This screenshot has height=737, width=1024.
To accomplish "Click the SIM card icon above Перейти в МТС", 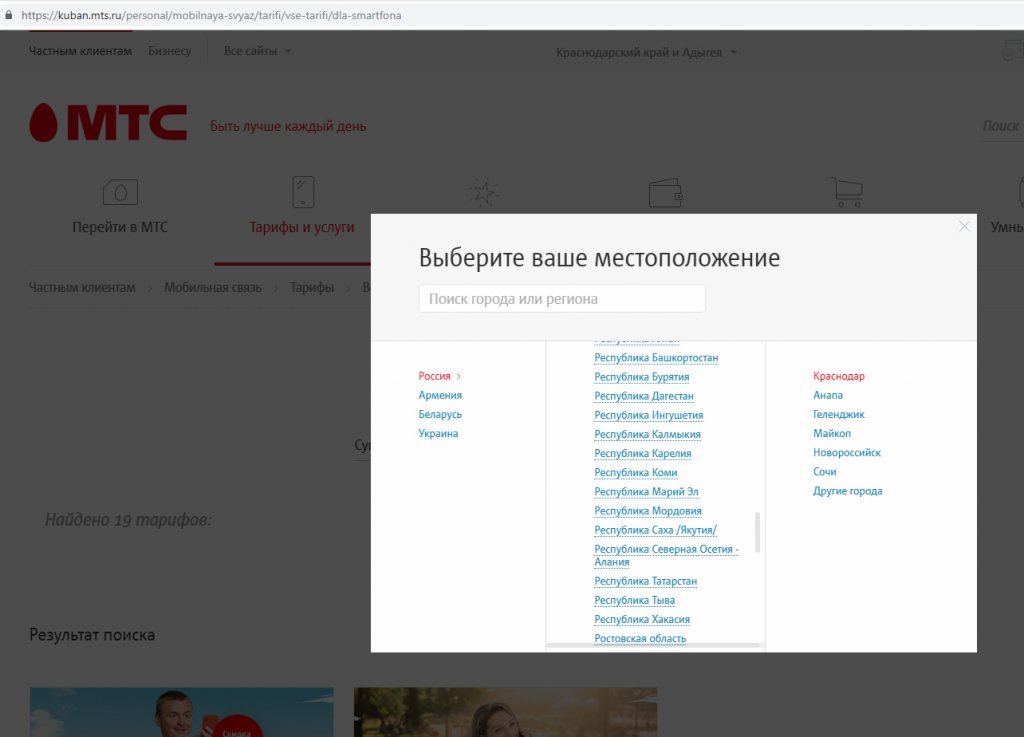I will click(120, 191).
